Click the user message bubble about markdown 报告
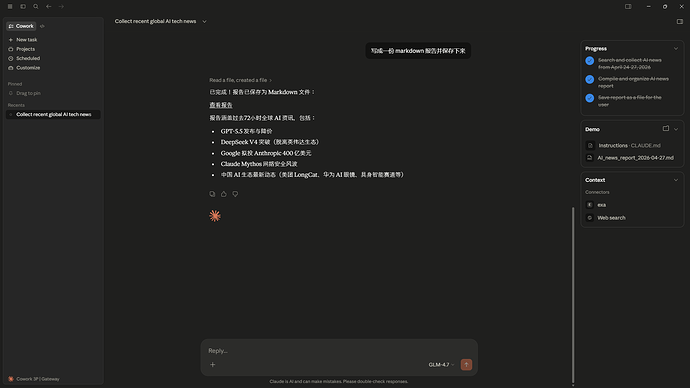This screenshot has width=690, height=388. 418,51
